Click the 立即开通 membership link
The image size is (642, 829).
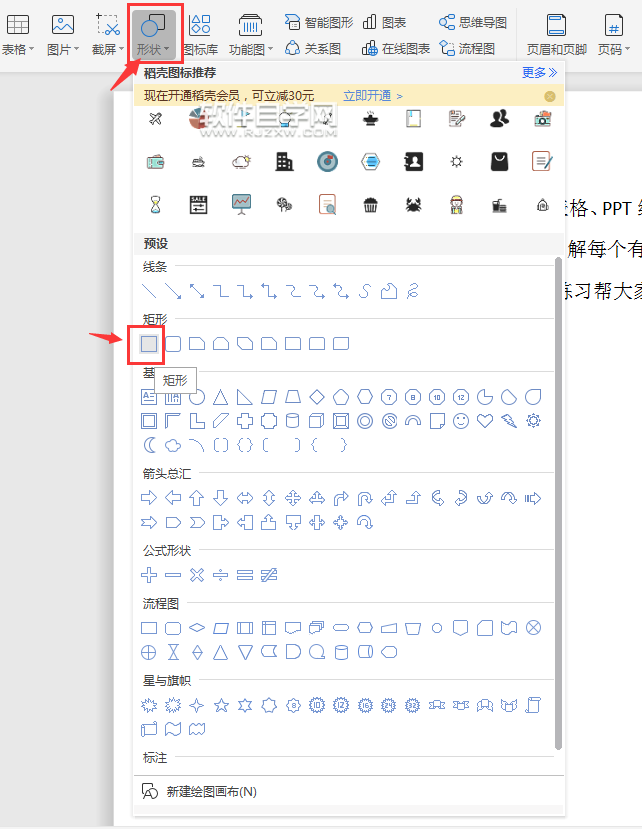372,96
